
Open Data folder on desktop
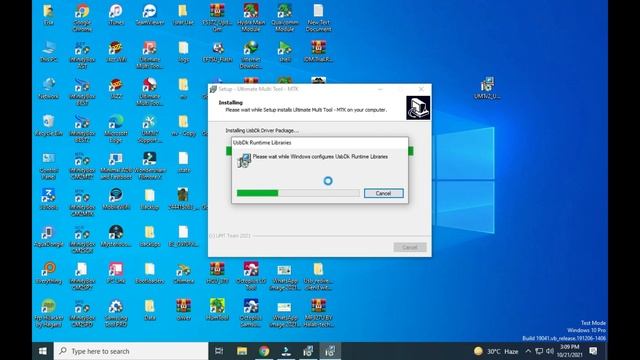click(x=150, y=310)
